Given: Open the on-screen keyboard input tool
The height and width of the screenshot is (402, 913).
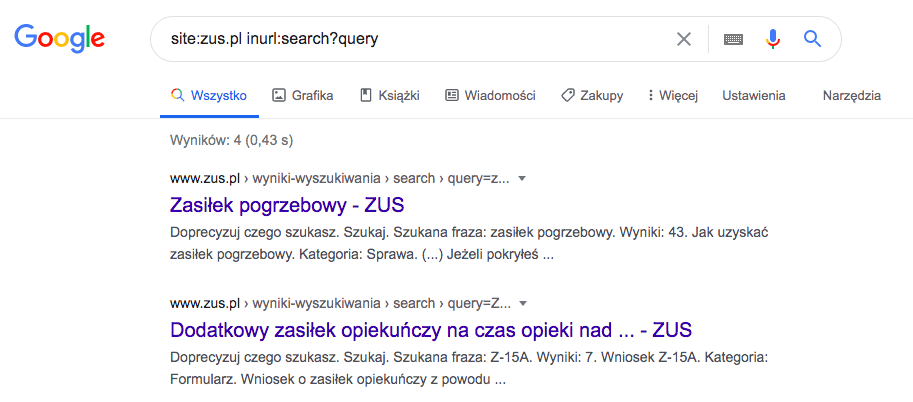Looking at the screenshot, I should [734, 40].
